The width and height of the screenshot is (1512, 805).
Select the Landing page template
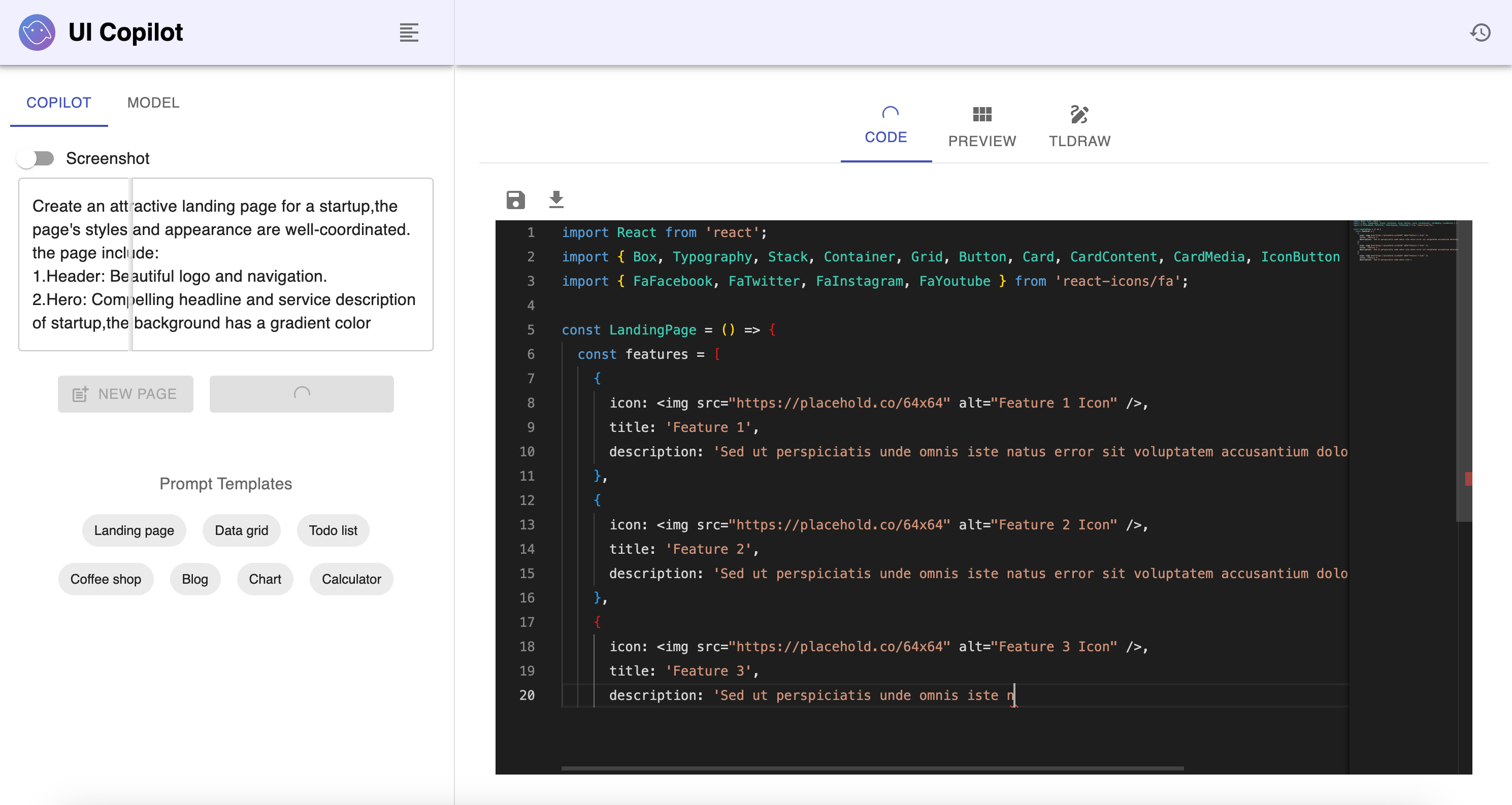click(133, 530)
